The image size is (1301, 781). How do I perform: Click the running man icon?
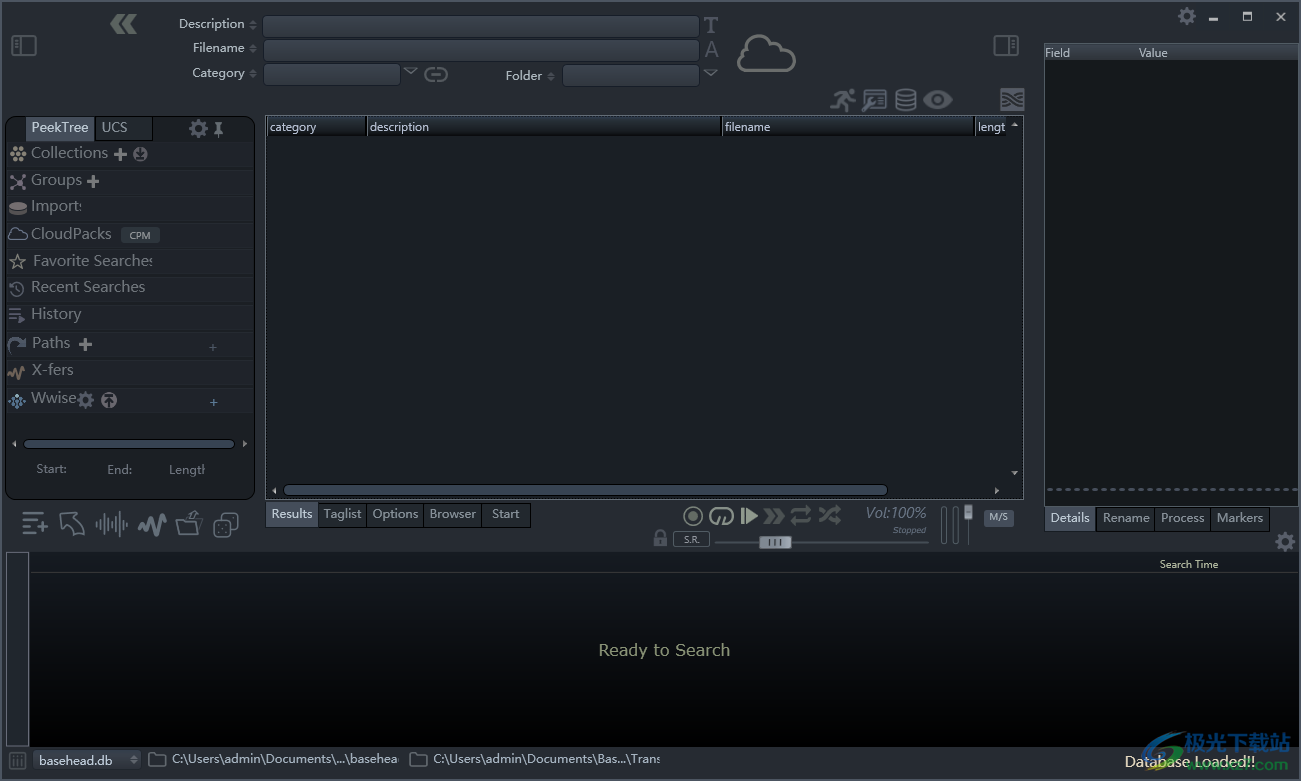(843, 100)
